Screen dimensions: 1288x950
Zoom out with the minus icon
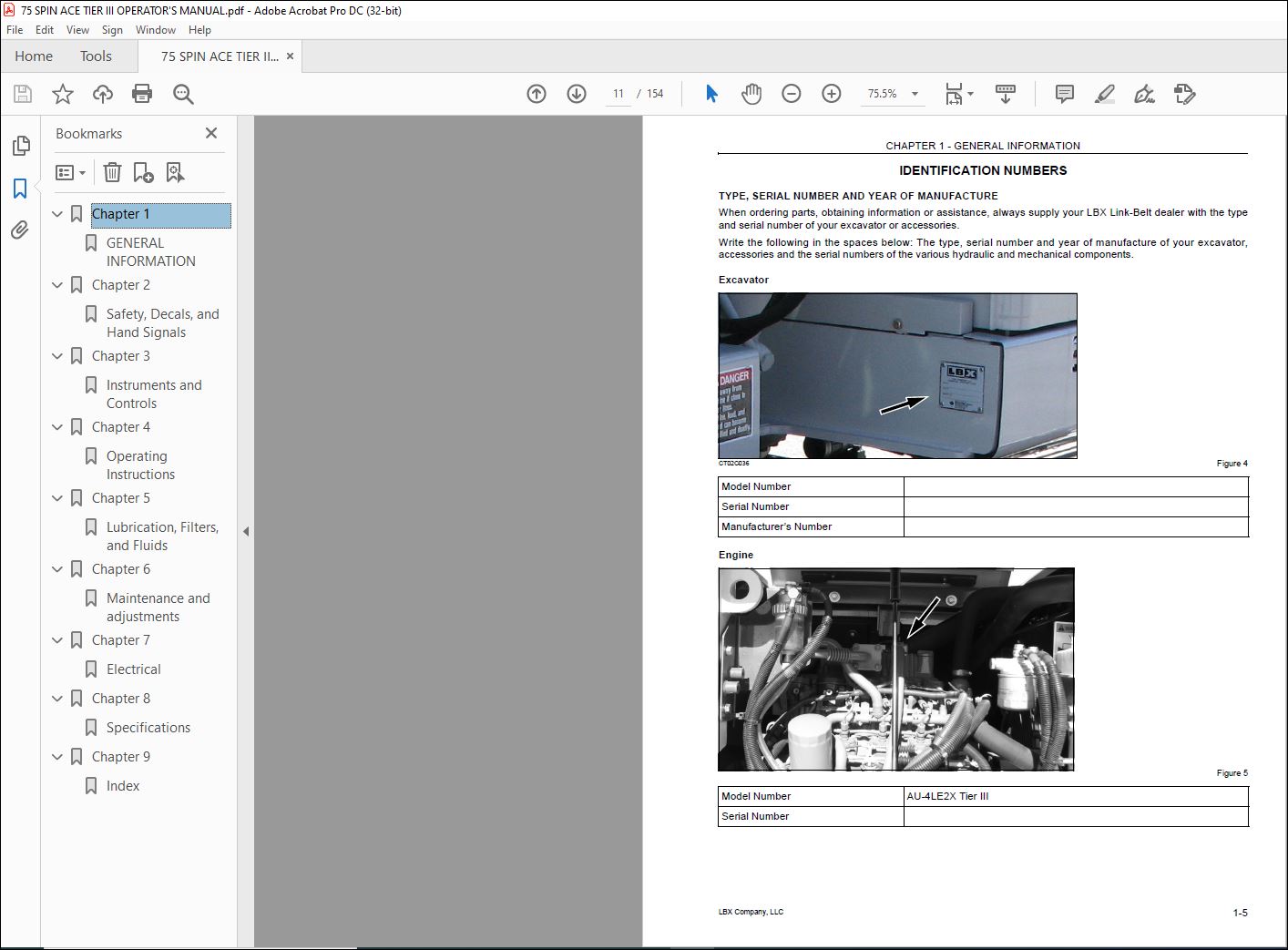[x=792, y=94]
